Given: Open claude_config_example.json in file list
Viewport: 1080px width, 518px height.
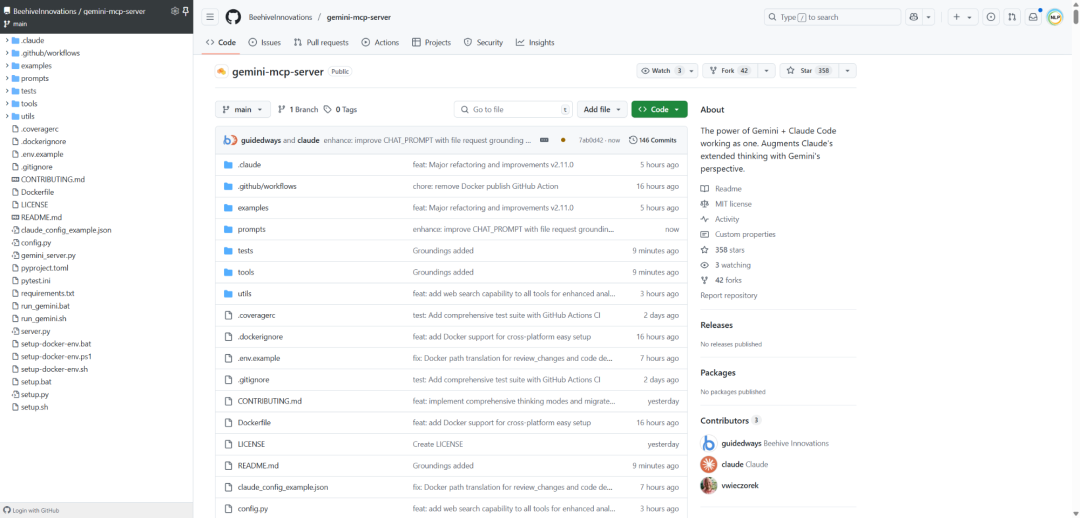Looking at the screenshot, I should 282,487.
